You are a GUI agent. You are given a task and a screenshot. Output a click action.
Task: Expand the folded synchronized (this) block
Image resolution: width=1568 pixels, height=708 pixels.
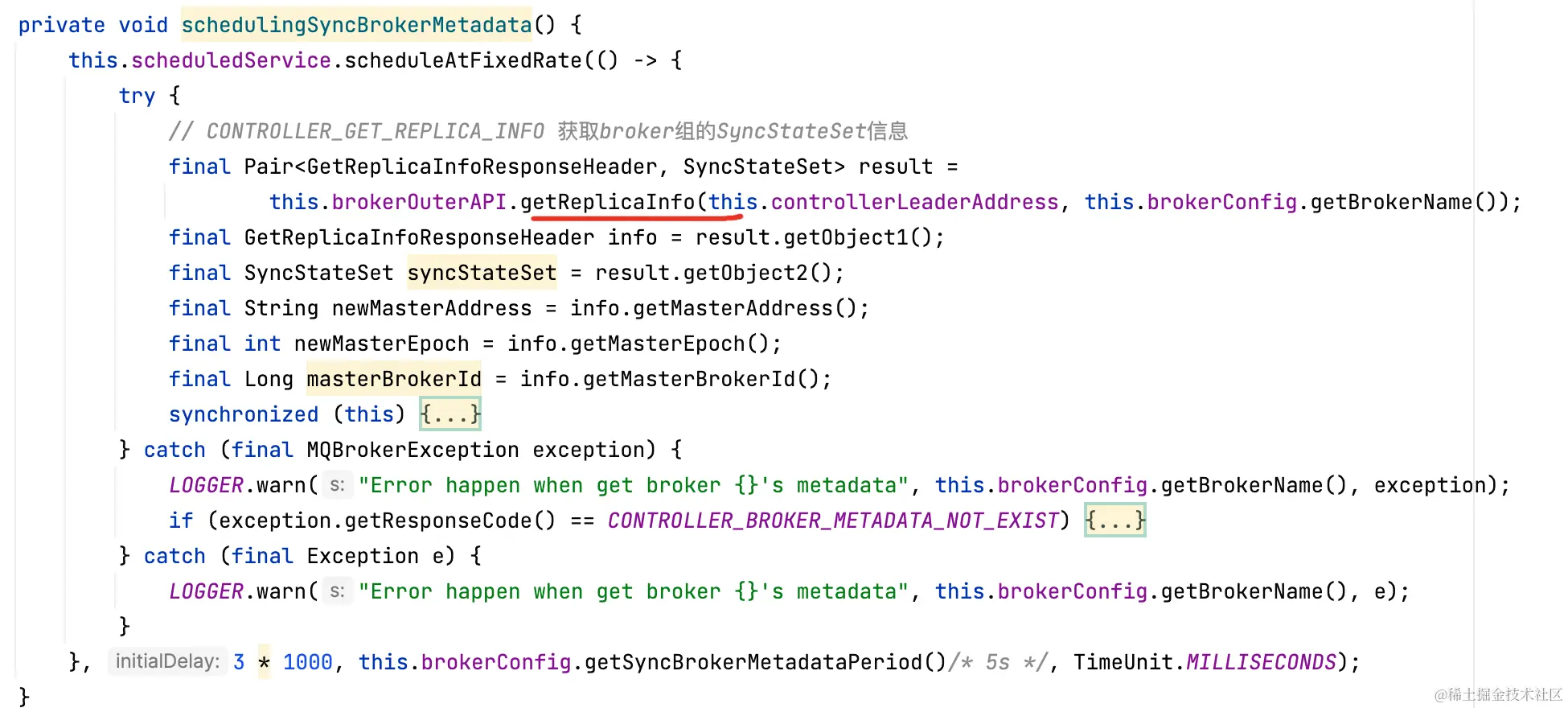pos(450,414)
